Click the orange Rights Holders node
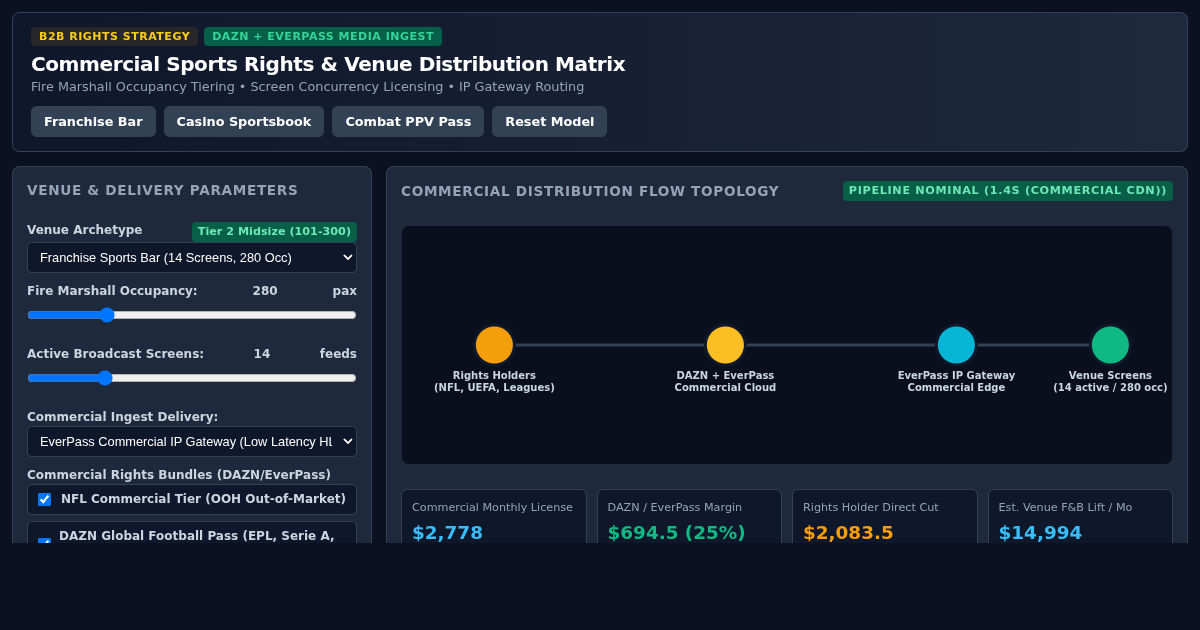The height and width of the screenshot is (630, 1200). pyautogui.click(x=494, y=345)
